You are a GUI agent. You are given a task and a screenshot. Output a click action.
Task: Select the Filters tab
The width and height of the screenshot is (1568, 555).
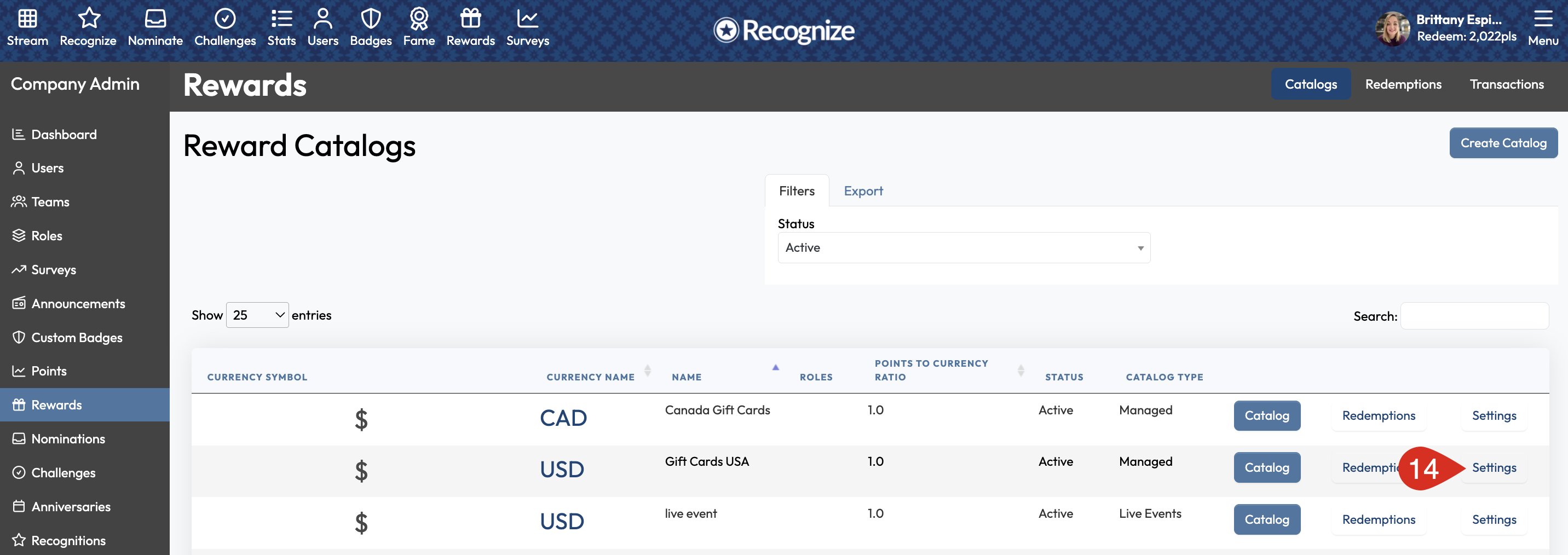pyautogui.click(x=796, y=191)
